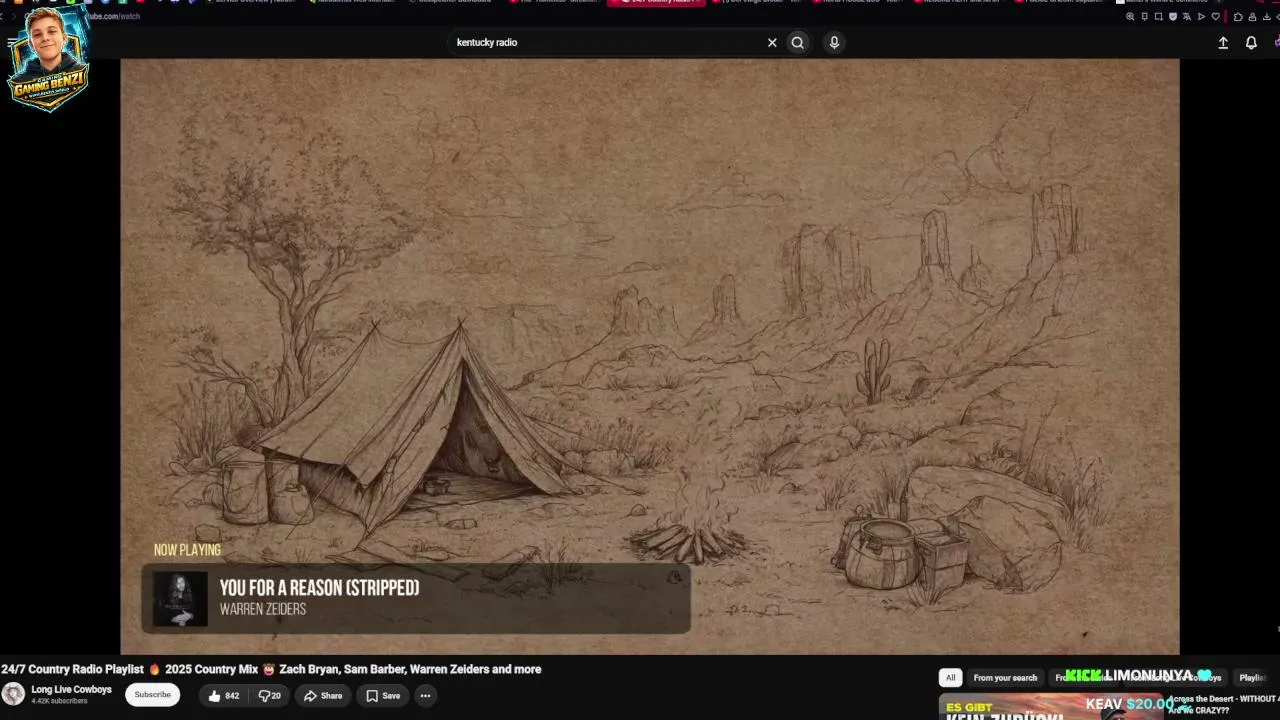
Task: Click the video player showing the desert camp
Action: [650, 356]
